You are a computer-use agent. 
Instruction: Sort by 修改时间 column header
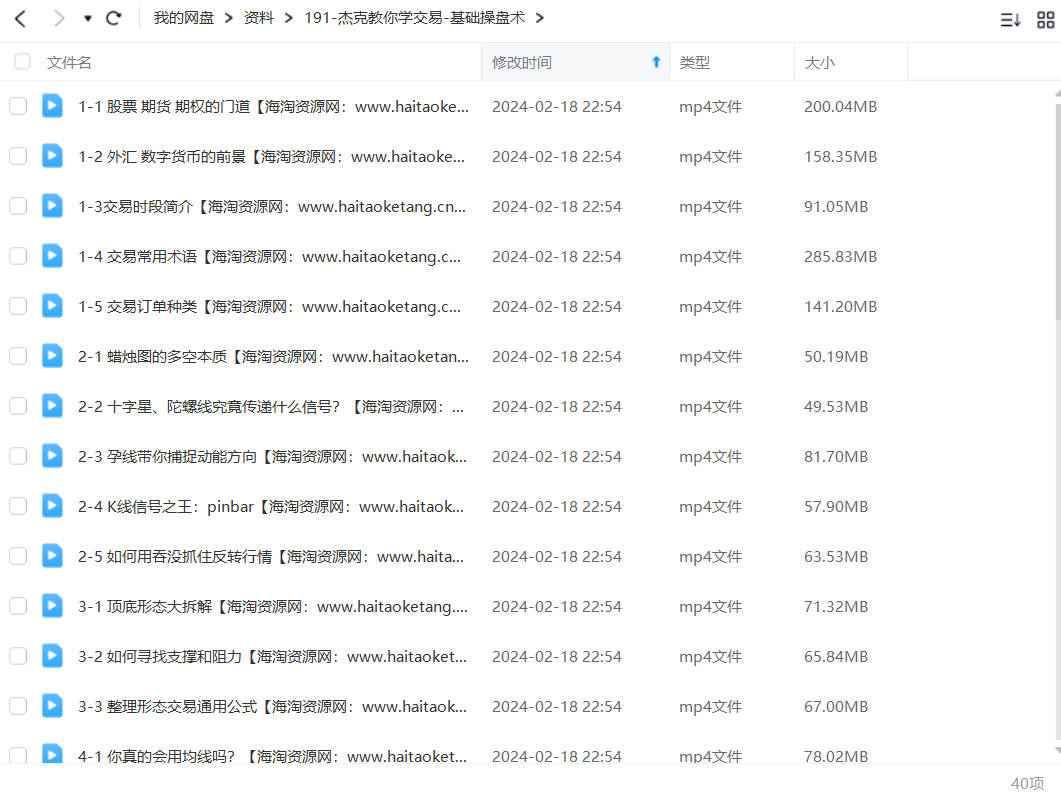pyautogui.click(x=521, y=62)
